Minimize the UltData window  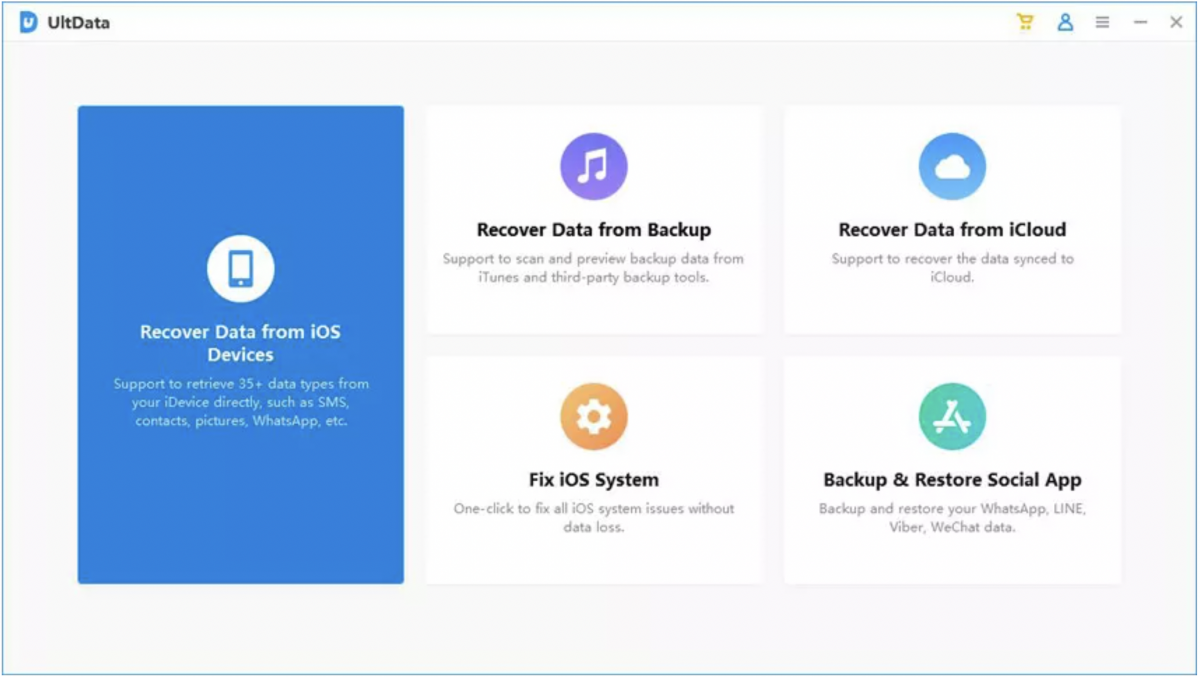pos(1140,22)
